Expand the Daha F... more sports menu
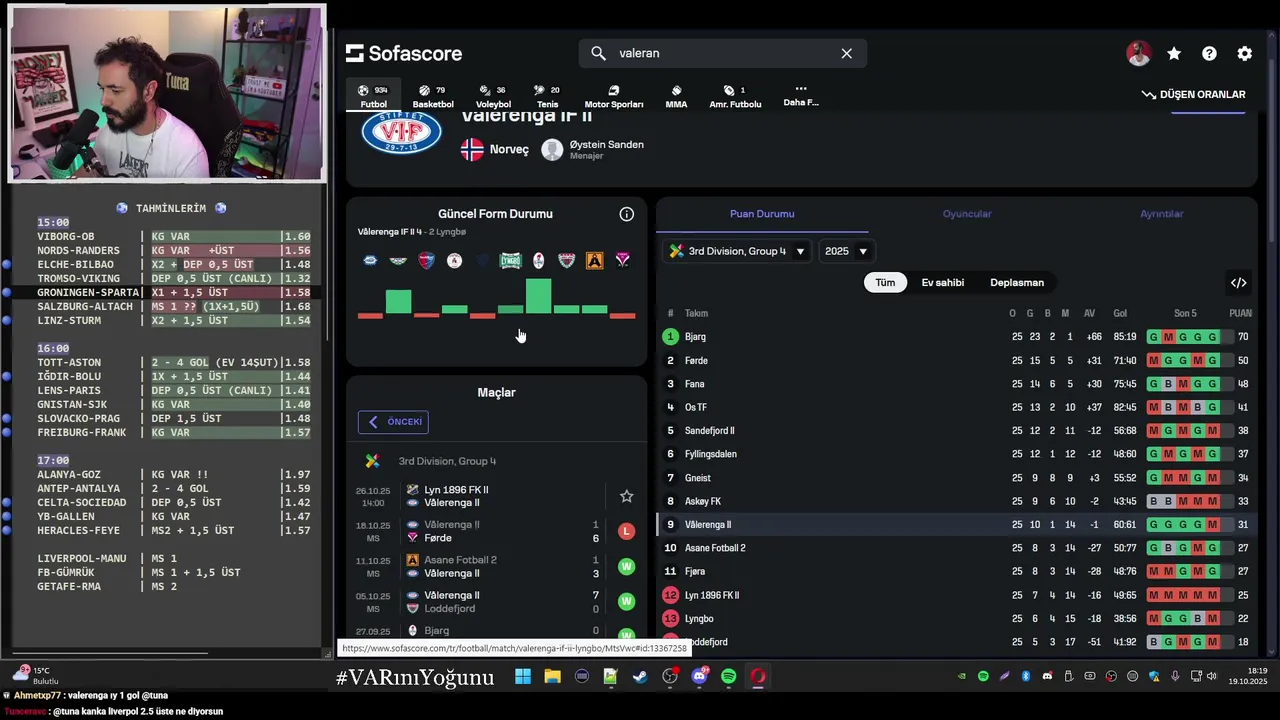The image size is (1280, 720). click(800, 96)
